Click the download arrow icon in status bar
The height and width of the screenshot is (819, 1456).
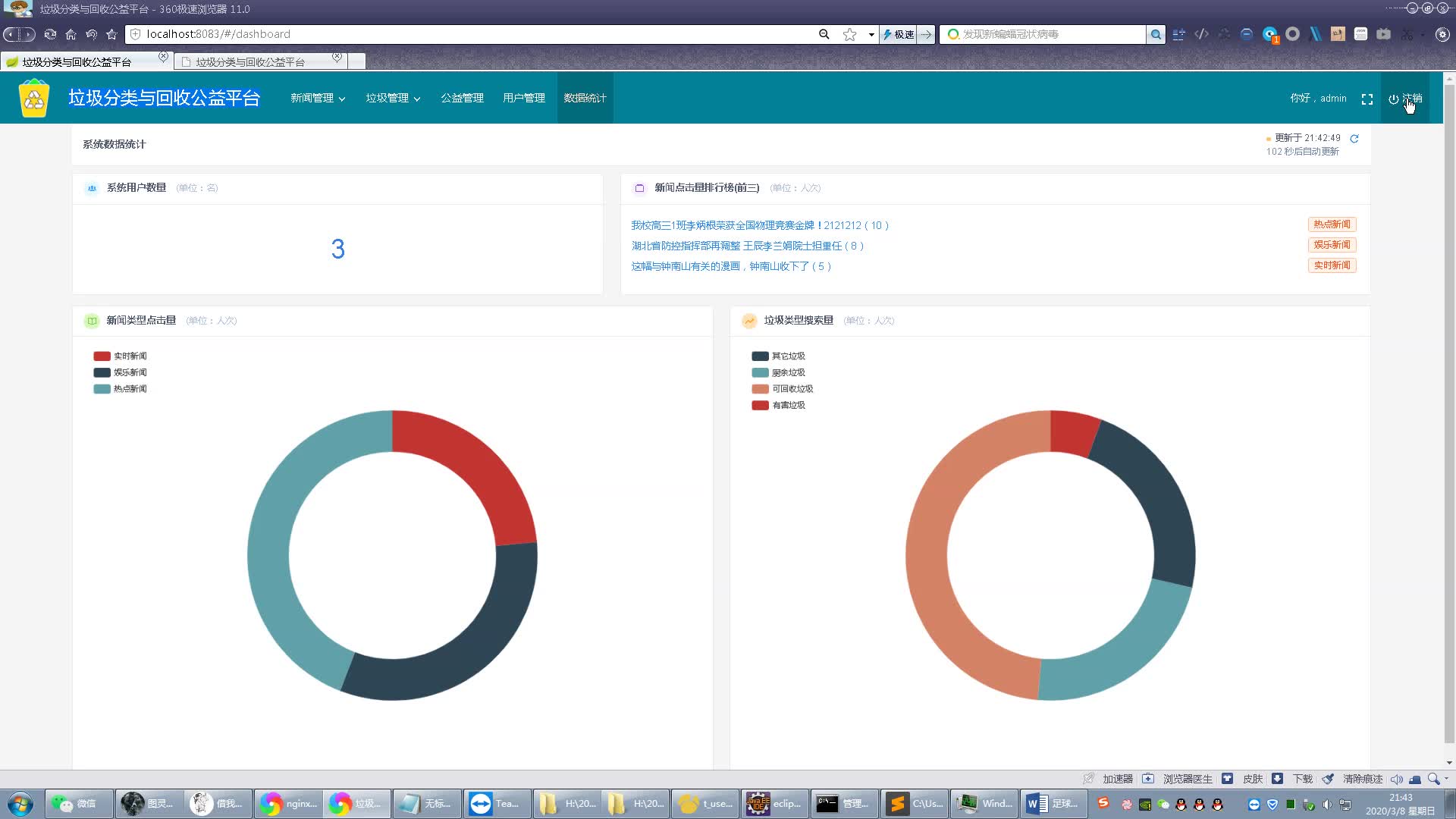[1277, 779]
